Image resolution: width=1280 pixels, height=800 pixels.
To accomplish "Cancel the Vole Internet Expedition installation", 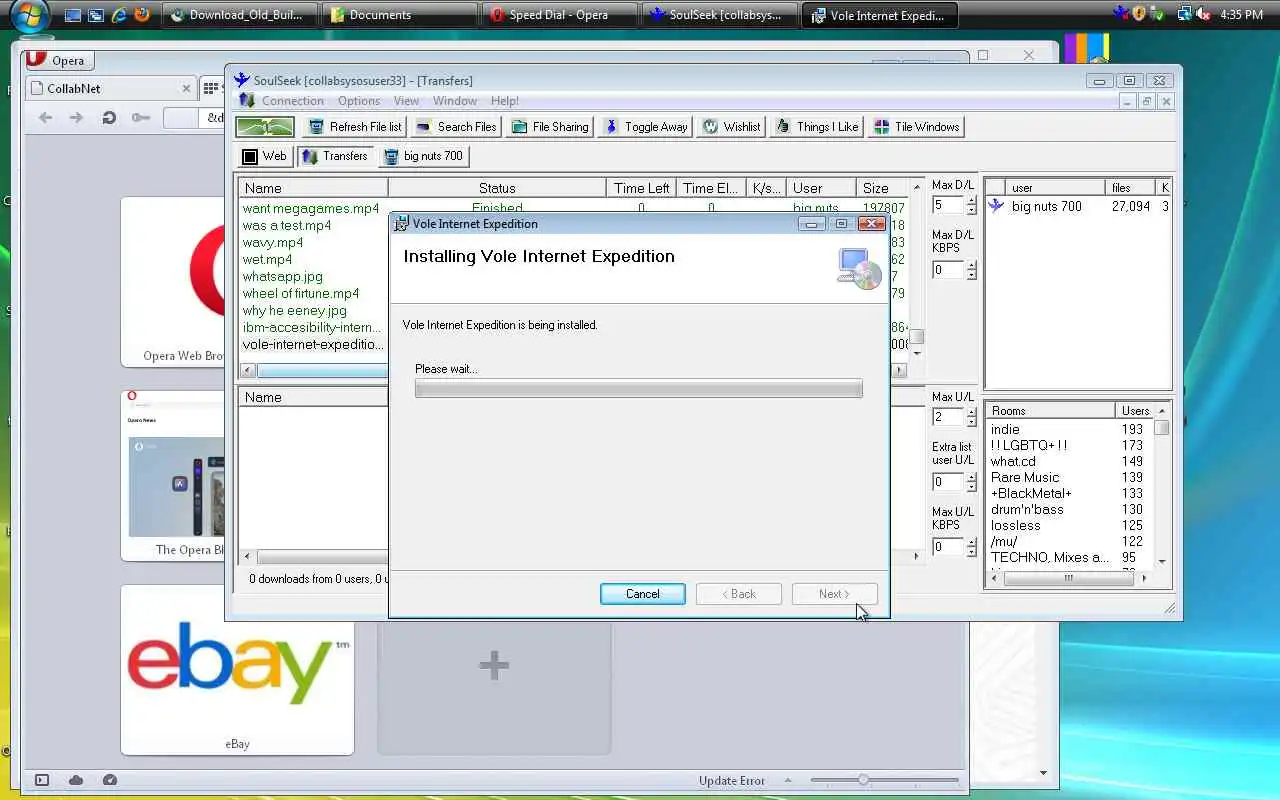I will point(642,594).
